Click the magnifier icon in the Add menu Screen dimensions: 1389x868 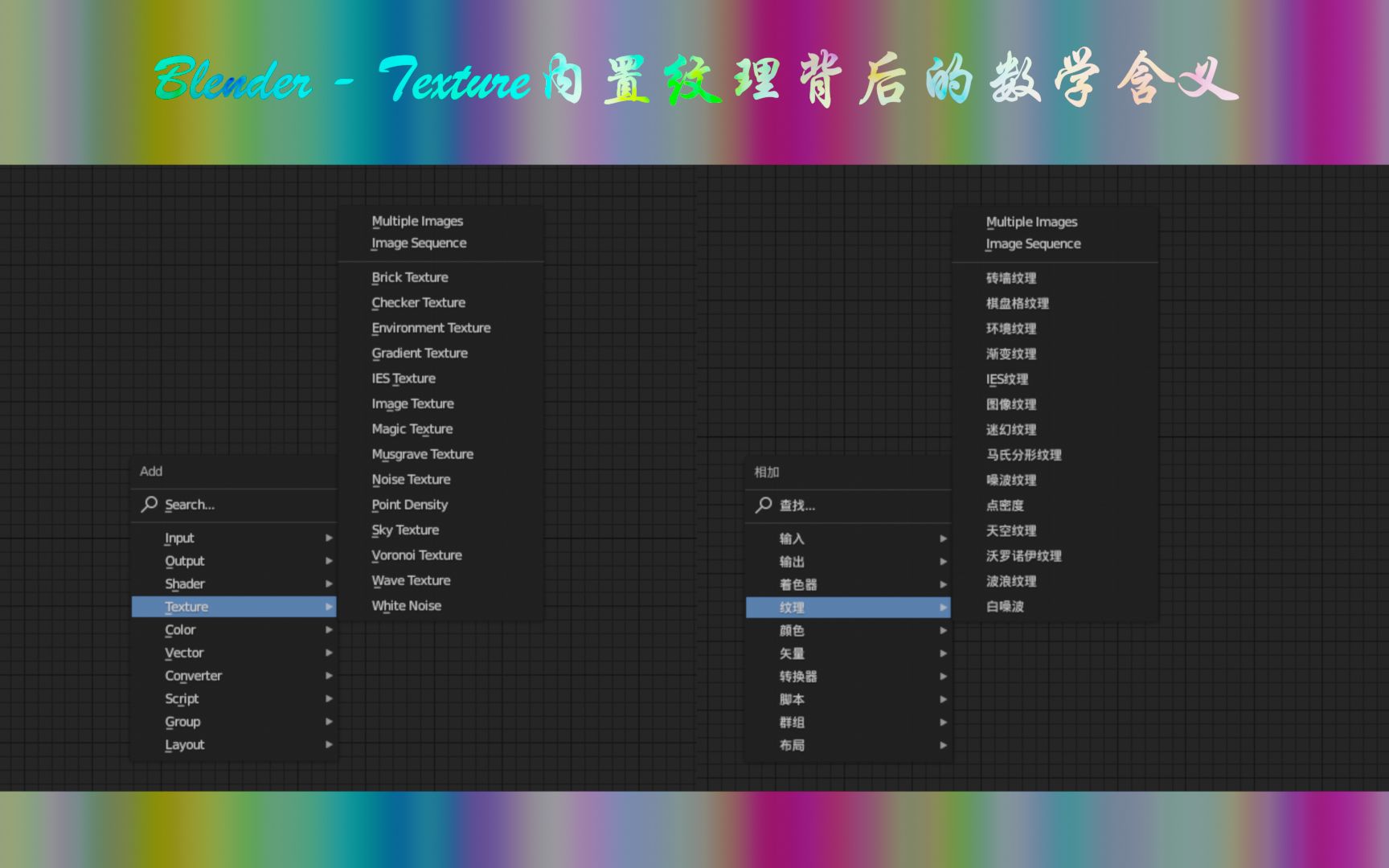[x=149, y=505]
